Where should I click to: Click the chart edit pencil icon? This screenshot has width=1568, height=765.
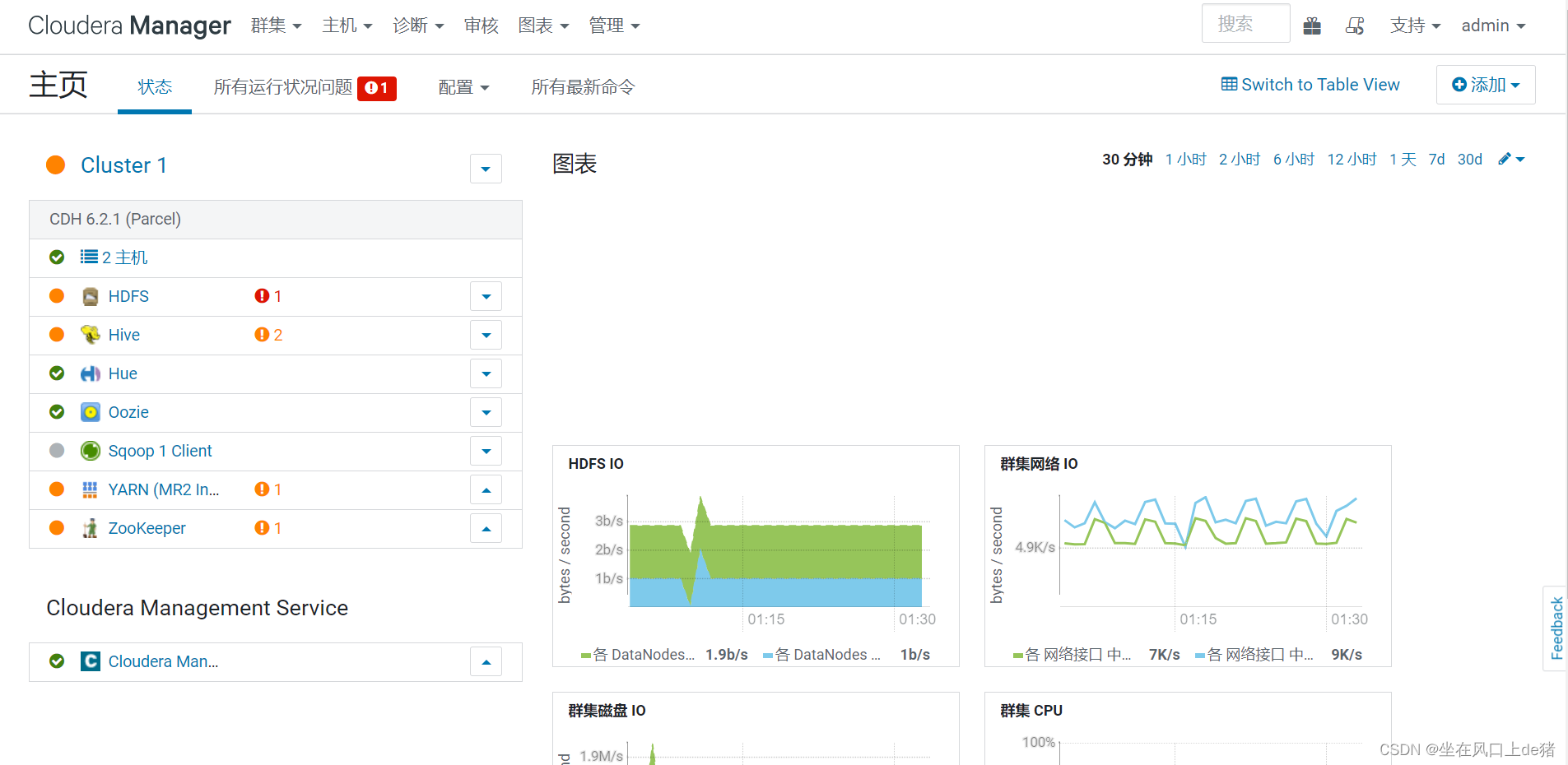point(1505,159)
